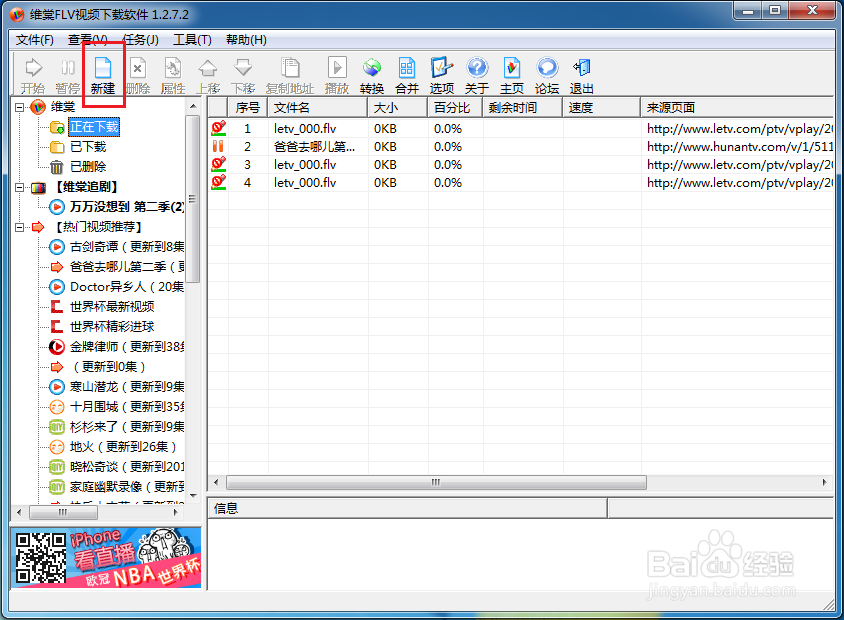Select file 爸爸去哪儿第... in row 2

pos(314,146)
